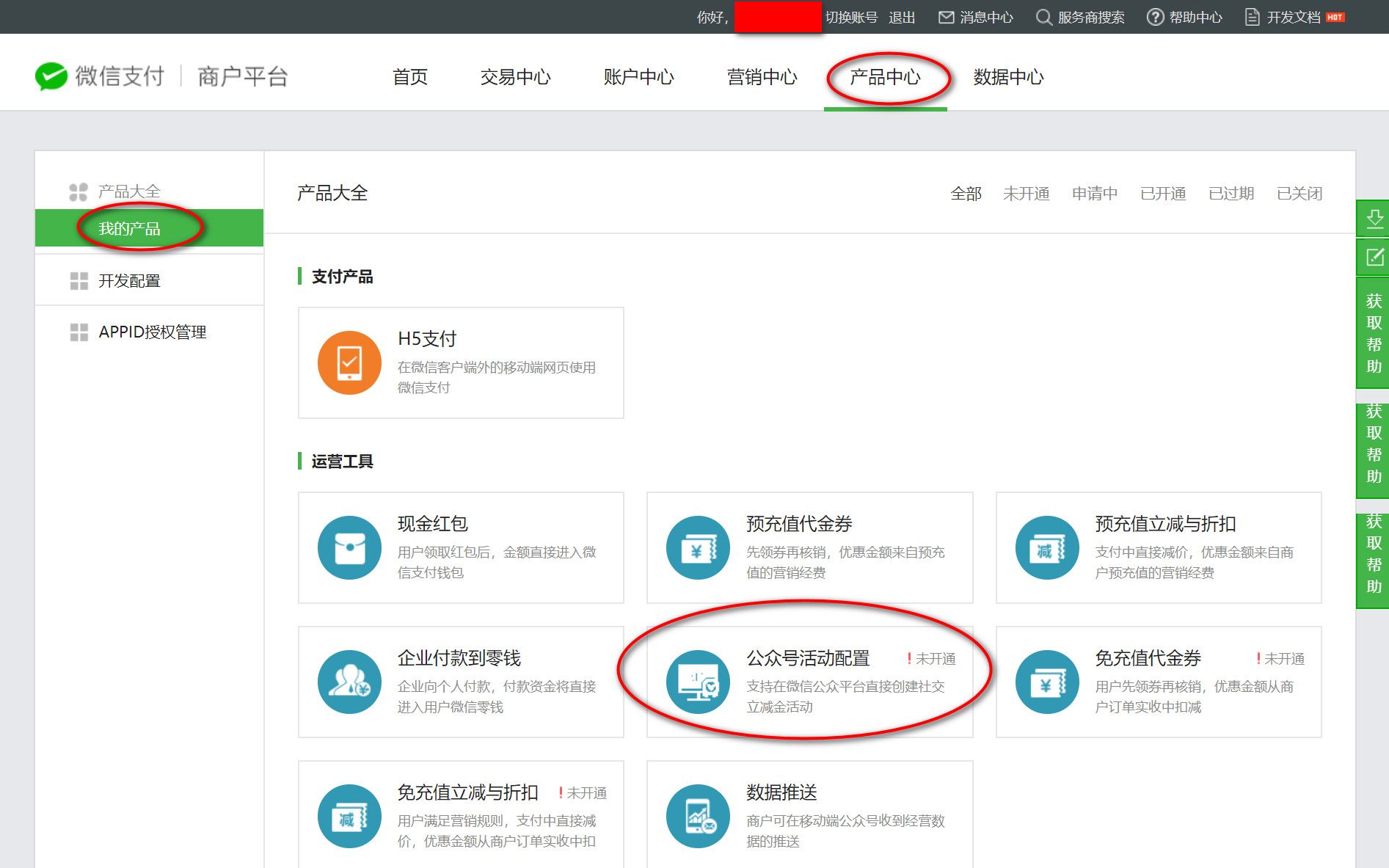Click the 免充值立减与折扣 discount icon
The image size is (1389, 868).
(349, 816)
